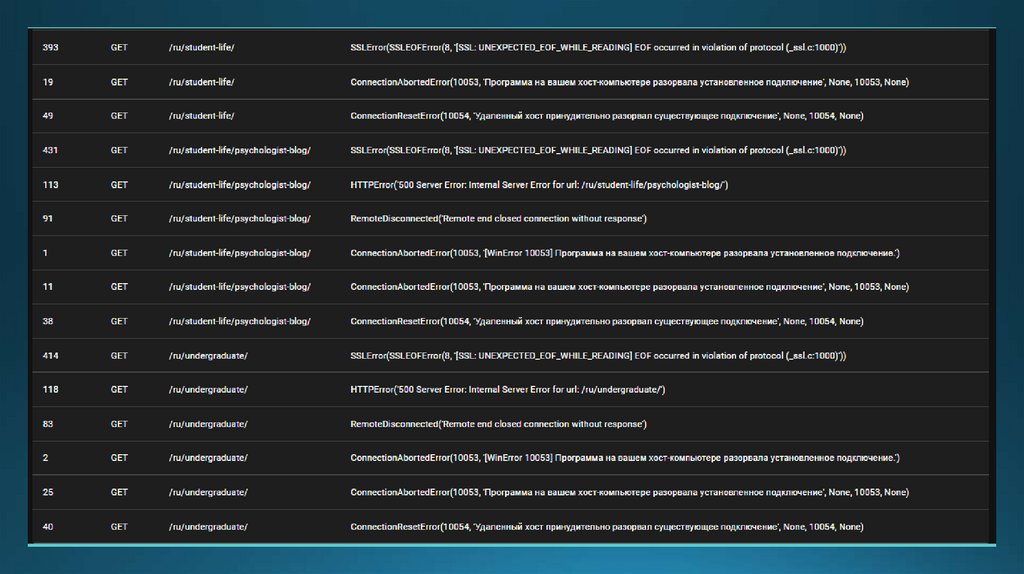Click the failure count 91

(48, 218)
